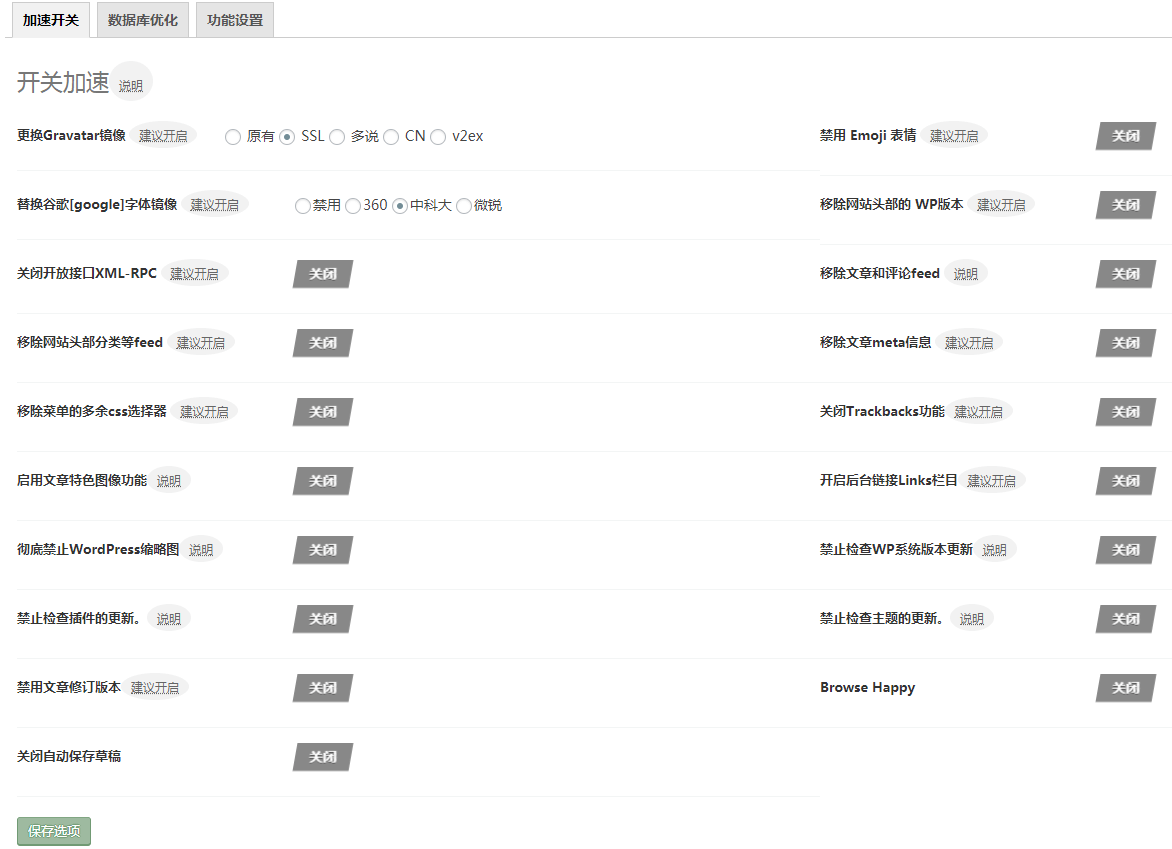The image size is (1172, 849).
Task: Choose 360 as Google font mirror
Action: 353,206
